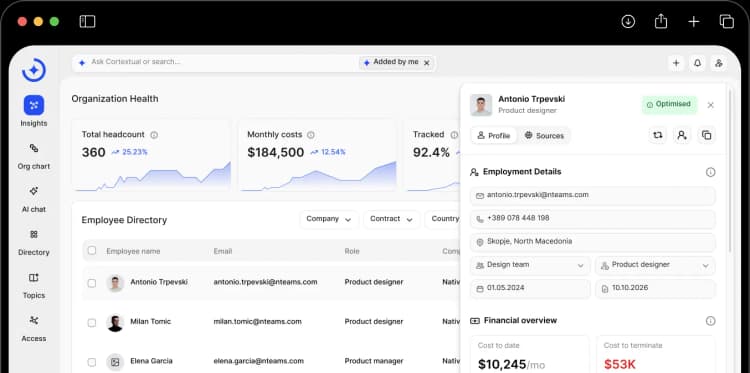Open the Topics sidebar icon
Viewport: 750px width, 373px height.
34,277
